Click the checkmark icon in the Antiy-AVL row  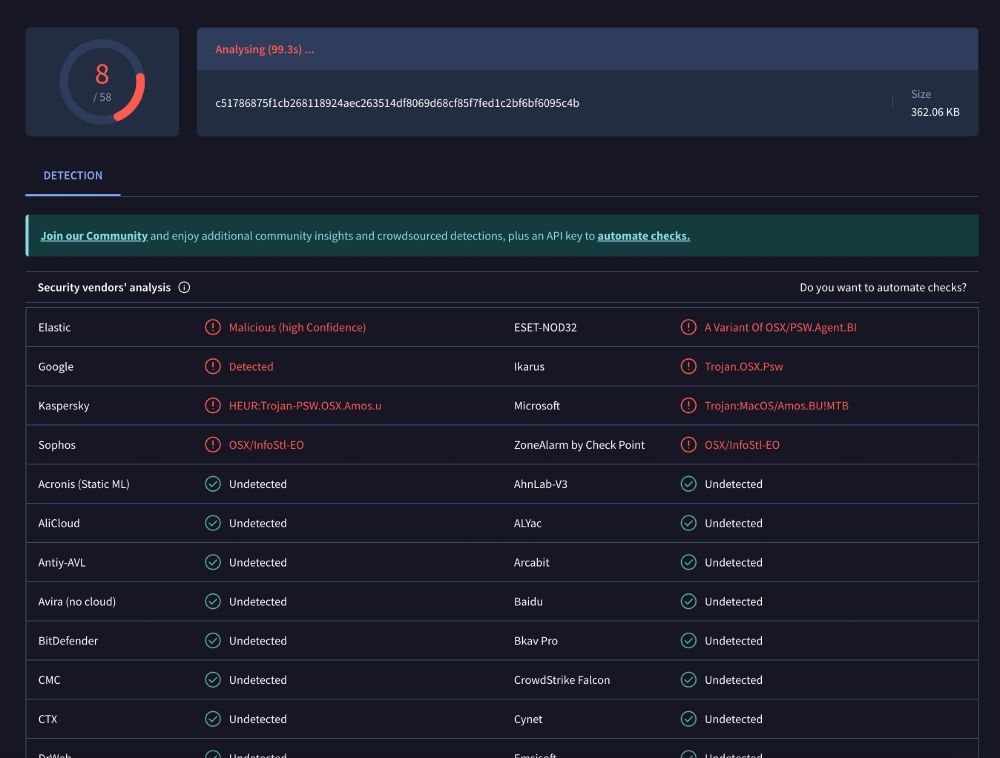pos(212,562)
